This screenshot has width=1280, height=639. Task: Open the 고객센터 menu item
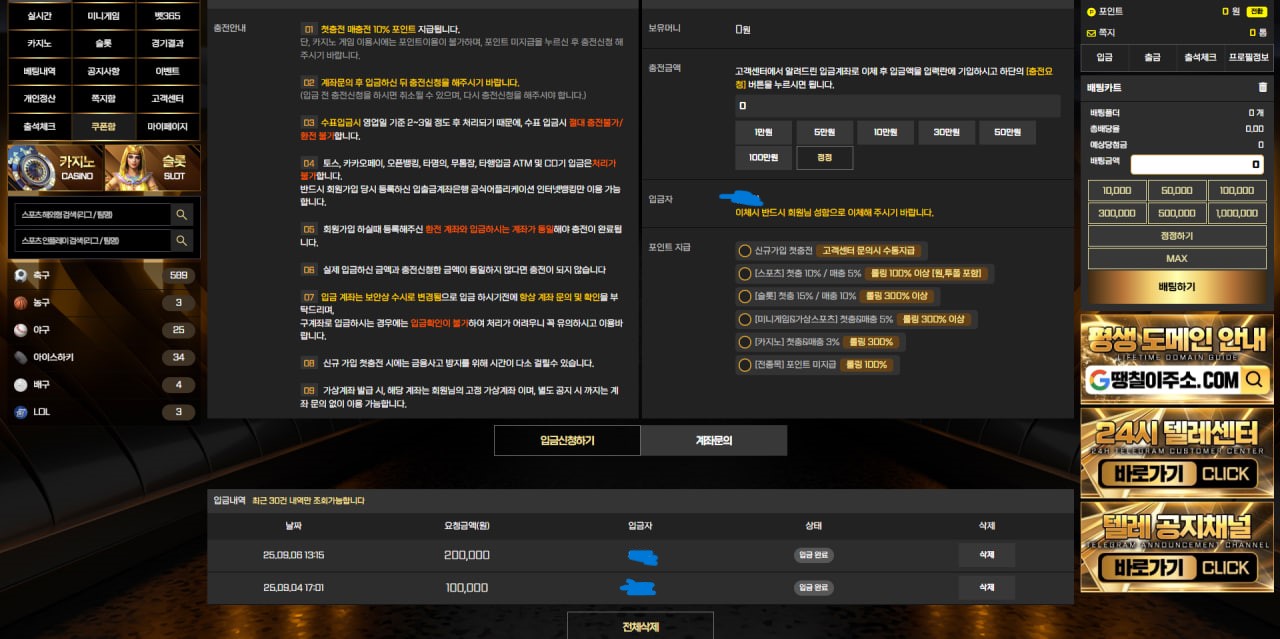pyautogui.click(x=167, y=99)
